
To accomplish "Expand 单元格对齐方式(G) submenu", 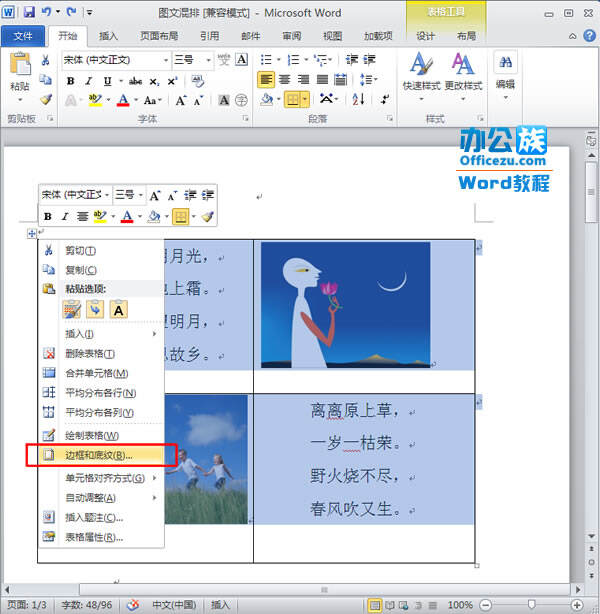I will (x=101, y=478).
